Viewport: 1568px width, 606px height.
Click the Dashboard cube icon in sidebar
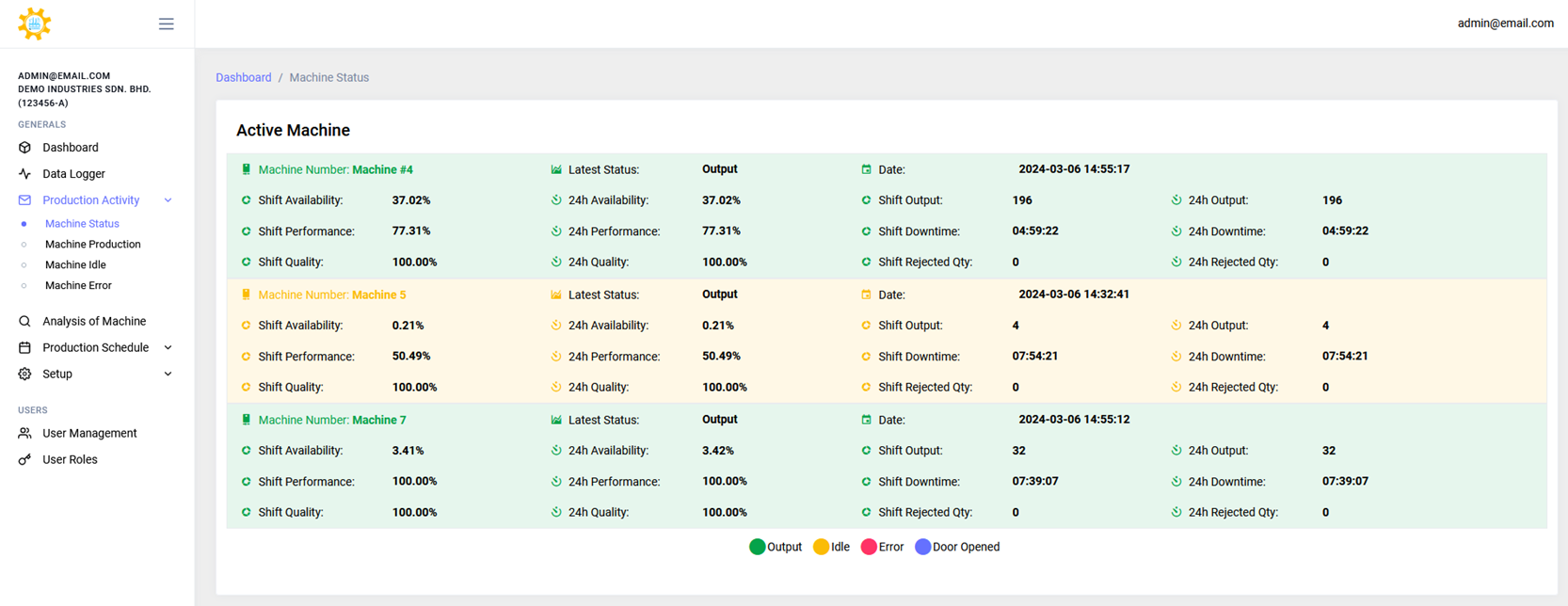tap(25, 148)
